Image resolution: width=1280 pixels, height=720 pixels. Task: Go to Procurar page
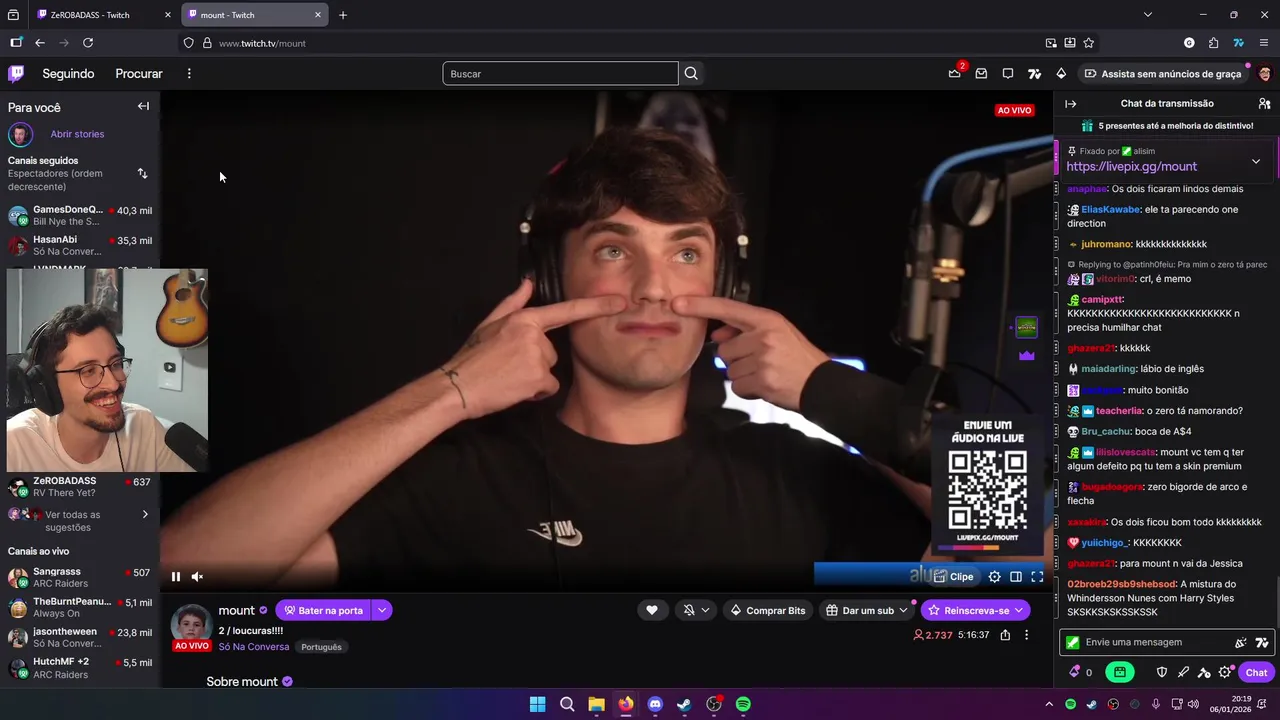pyautogui.click(x=139, y=73)
